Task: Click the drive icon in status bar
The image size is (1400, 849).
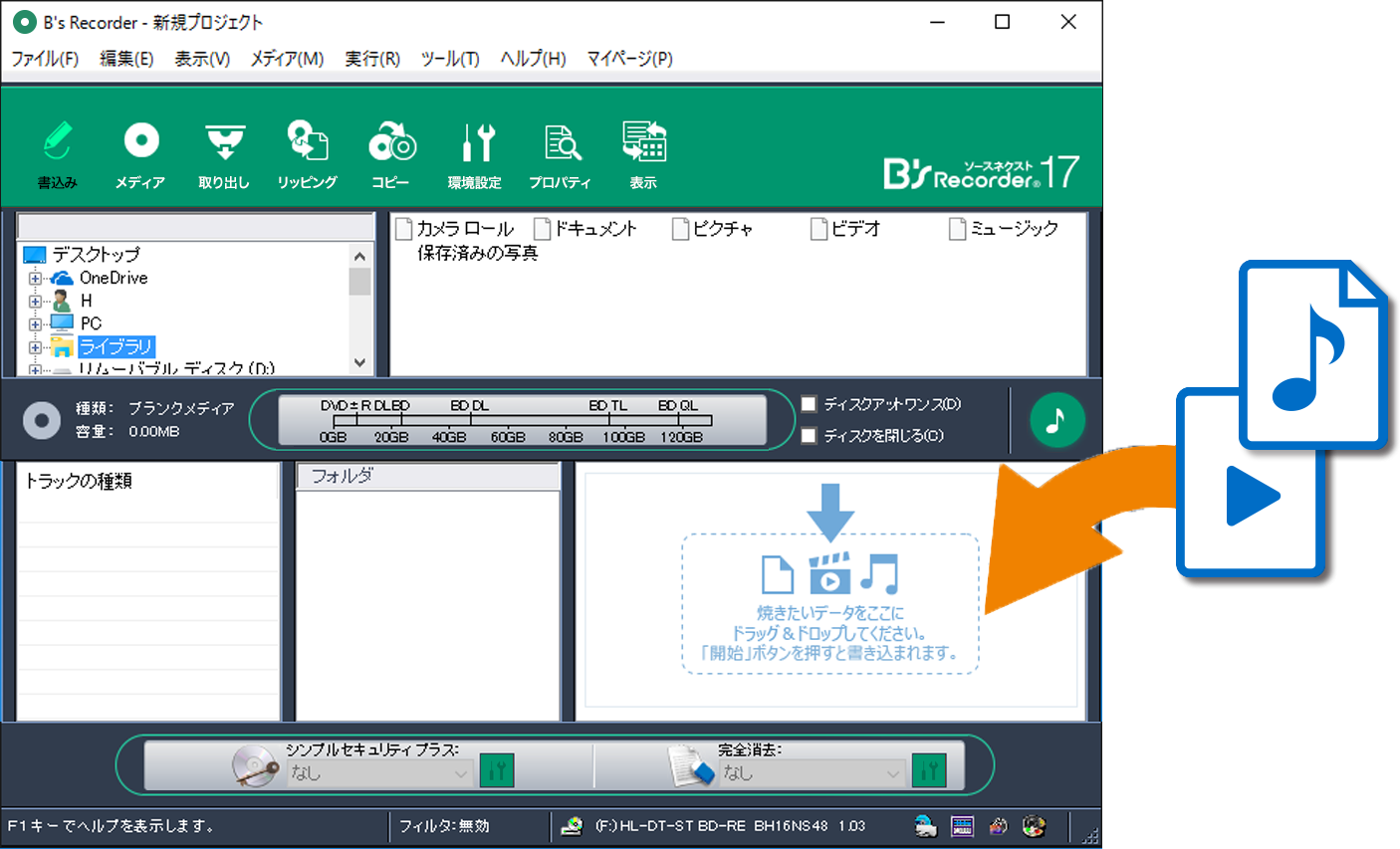Action: (572, 826)
